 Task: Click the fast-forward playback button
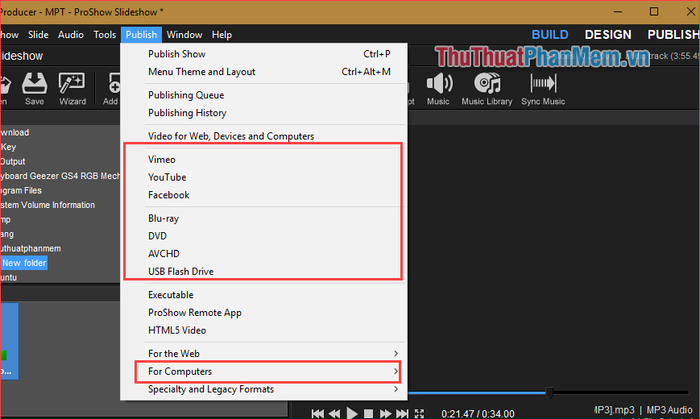pyautogui.click(x=385, y=413)
